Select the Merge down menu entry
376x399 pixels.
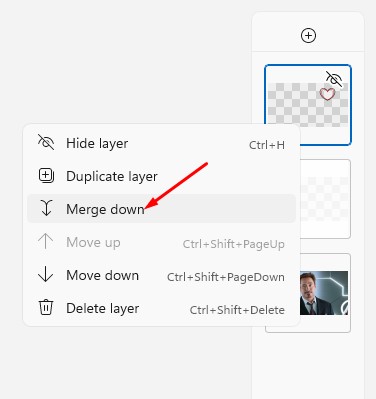(161, 209)
